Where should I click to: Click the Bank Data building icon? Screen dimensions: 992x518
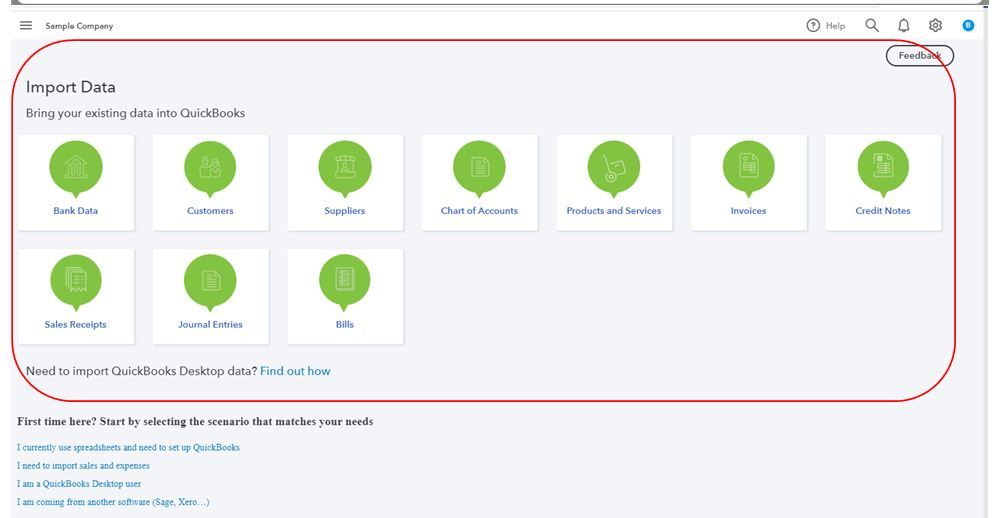tap(76, 168)
